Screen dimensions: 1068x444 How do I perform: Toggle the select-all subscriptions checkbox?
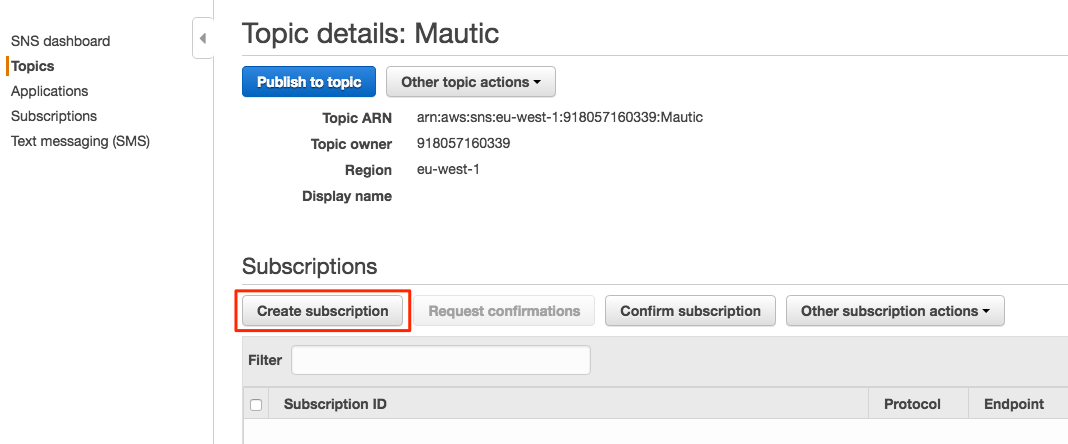256,405
